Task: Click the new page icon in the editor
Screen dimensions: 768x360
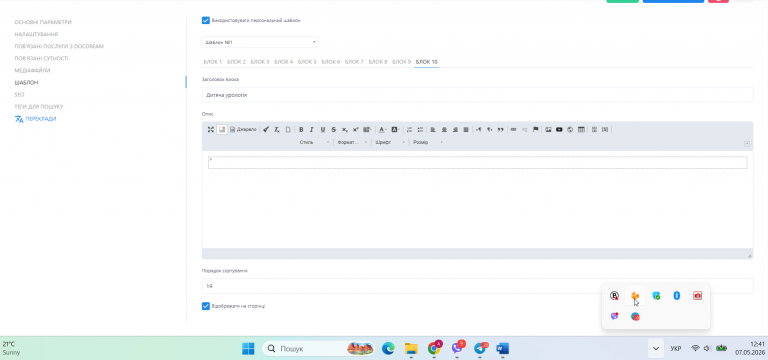Action: pyautogui.click(x=288, y=130)
